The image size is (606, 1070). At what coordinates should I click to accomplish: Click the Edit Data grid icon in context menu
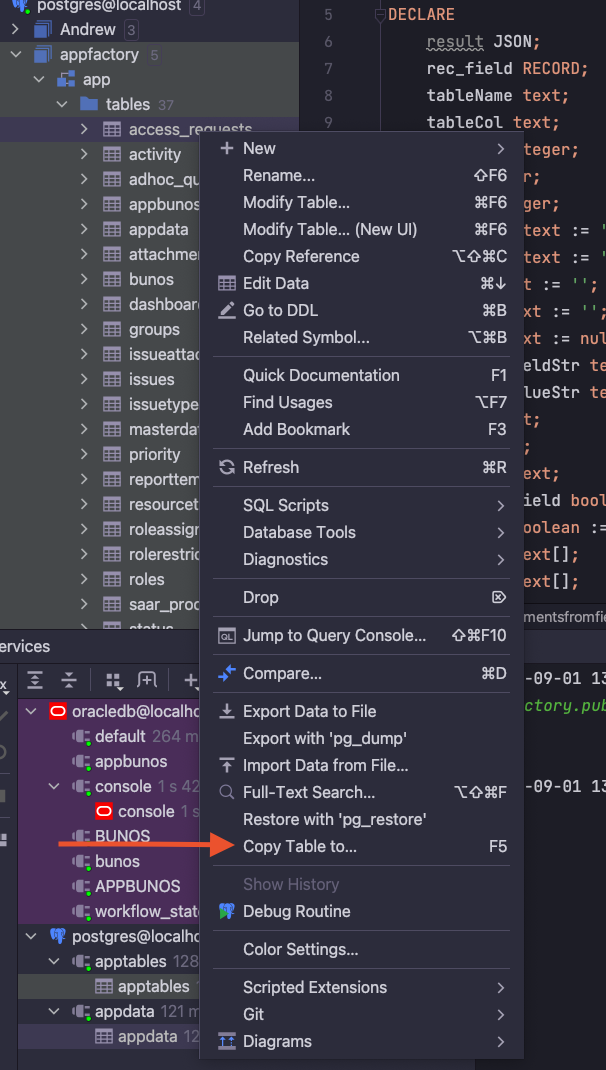coord(227,283)
